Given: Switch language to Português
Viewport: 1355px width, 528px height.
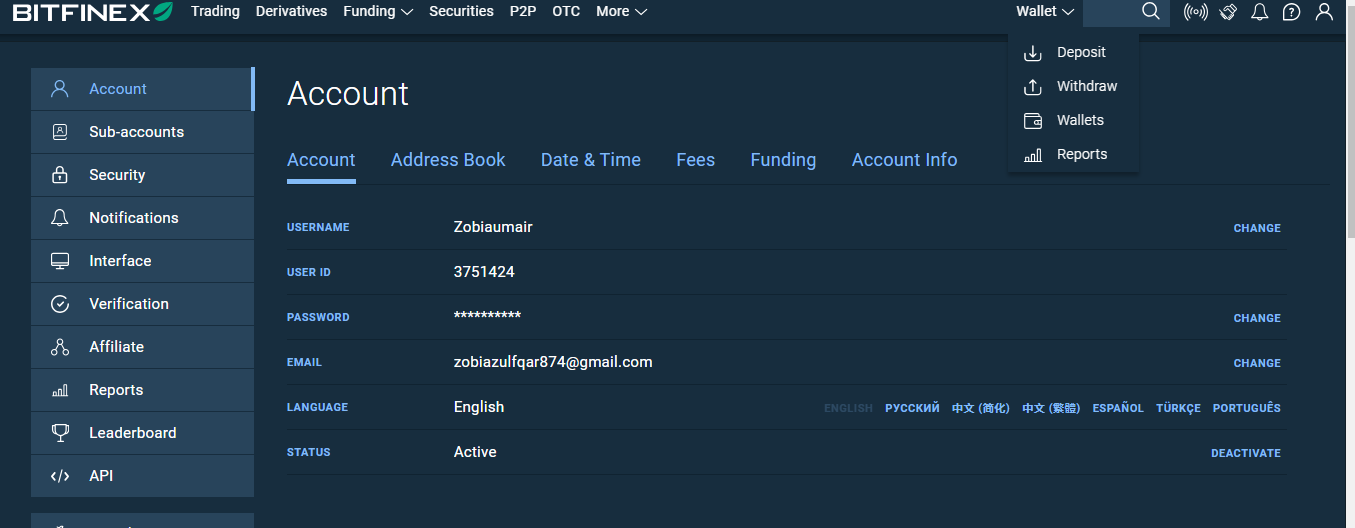Looking at the screenshot, I should pos(1247,408).
